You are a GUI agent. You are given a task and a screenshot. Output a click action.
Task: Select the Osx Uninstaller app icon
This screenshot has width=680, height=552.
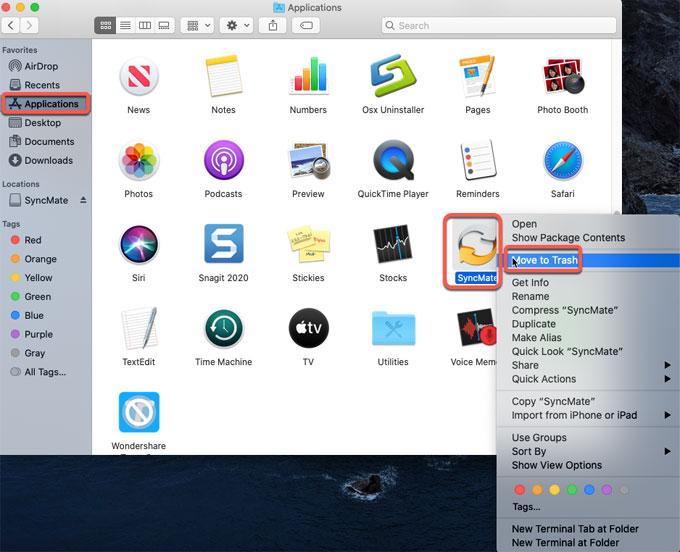point(393,75)
